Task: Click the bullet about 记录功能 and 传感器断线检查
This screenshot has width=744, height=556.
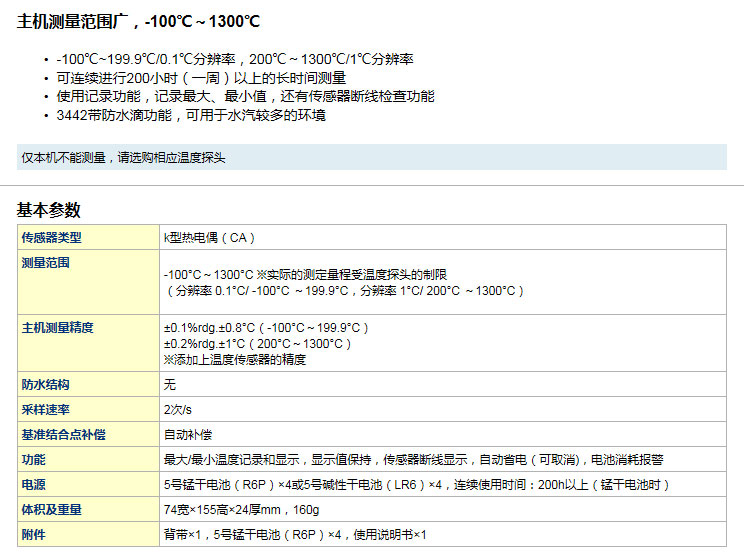Action: tap(245, 96)
